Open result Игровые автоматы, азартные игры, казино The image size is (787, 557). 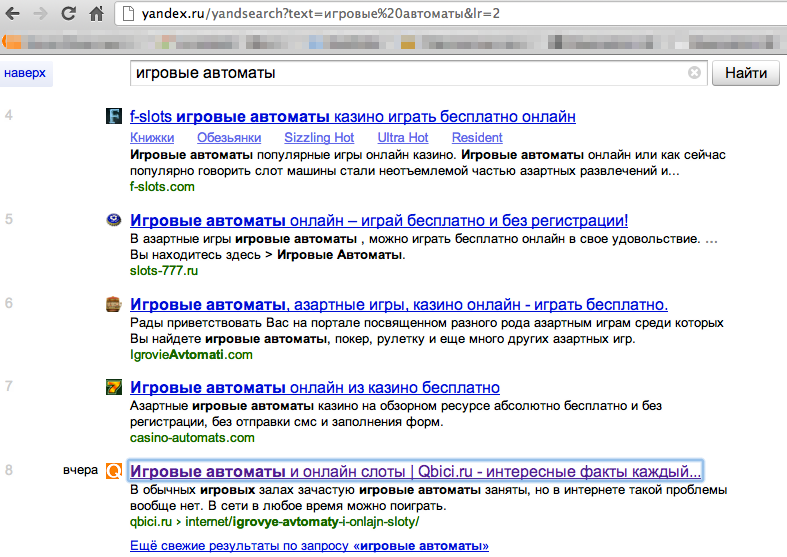(x=399, y=304)
